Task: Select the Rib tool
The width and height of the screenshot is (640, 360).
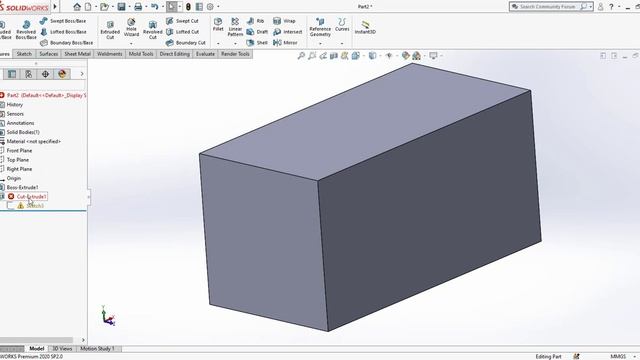Action: [x=256, y=21]
